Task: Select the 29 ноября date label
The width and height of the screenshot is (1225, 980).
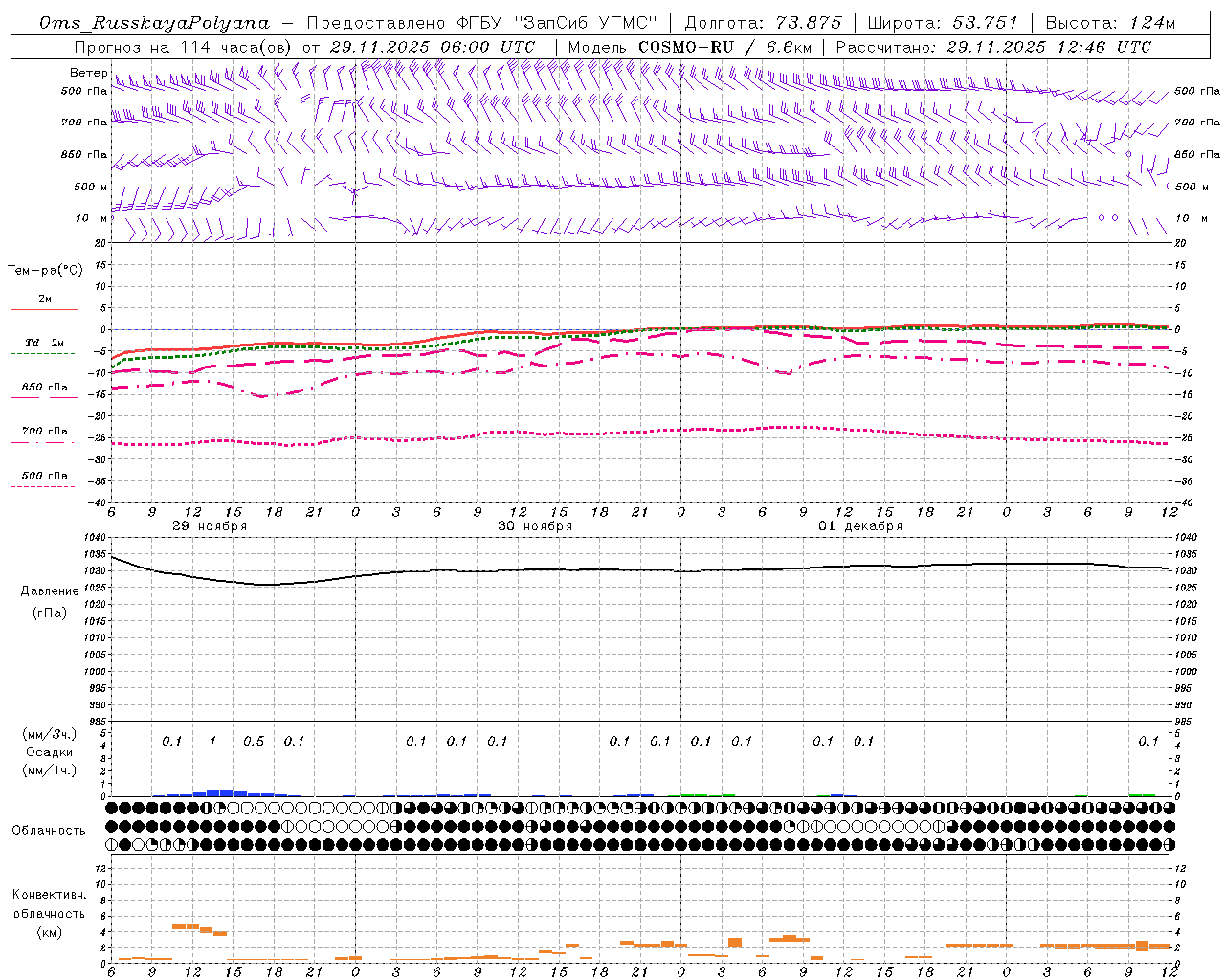Action: (210, 526)
